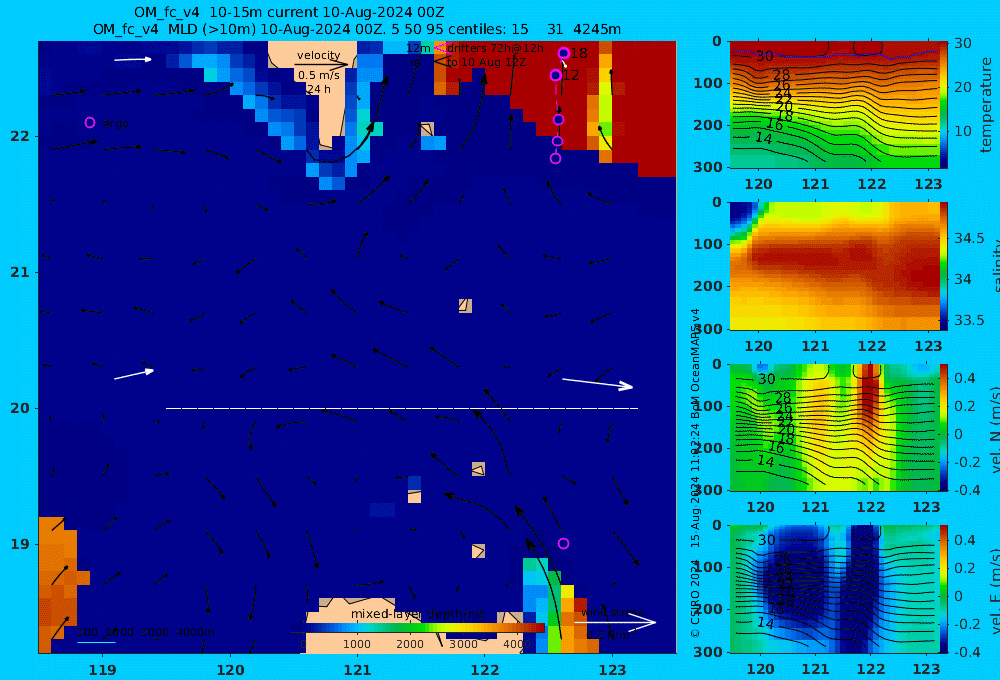1000x680 pixels.
Task: Click the white wind arrow east of 122.5E near 20N
Action: coord(597,383)
